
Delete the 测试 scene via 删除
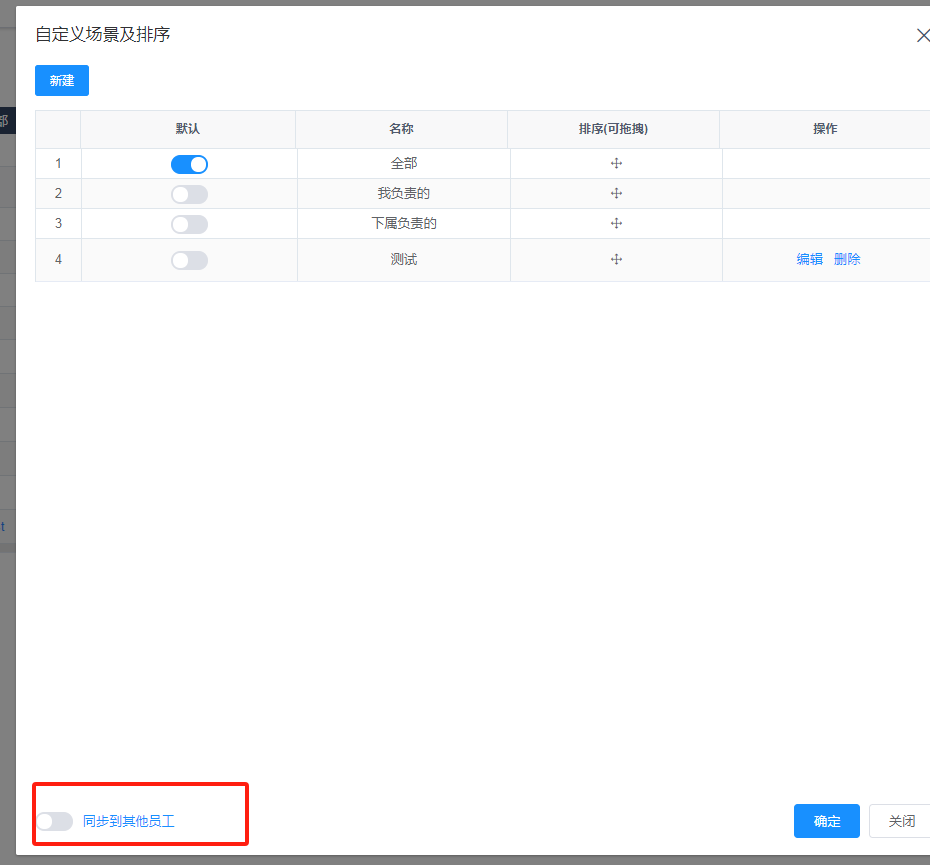point(847,259)
